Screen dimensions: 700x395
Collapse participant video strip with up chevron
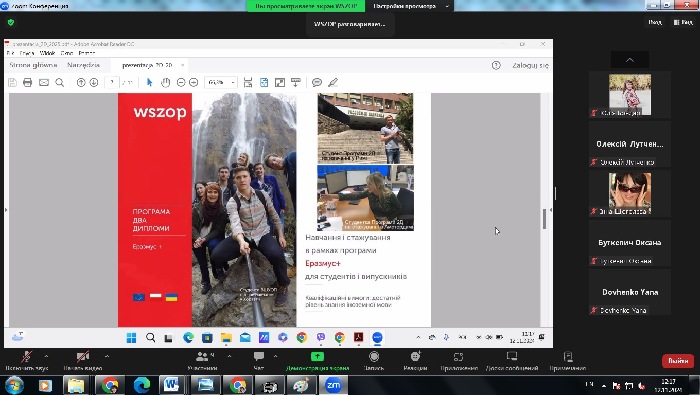pos(630,60)
